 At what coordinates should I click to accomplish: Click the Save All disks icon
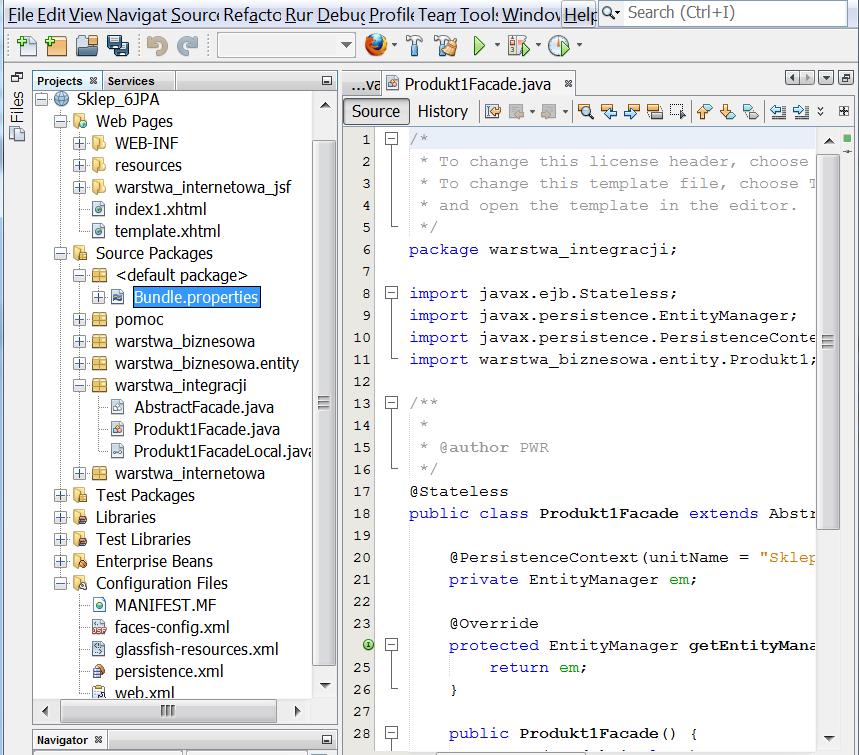click(x=117, y=46)
